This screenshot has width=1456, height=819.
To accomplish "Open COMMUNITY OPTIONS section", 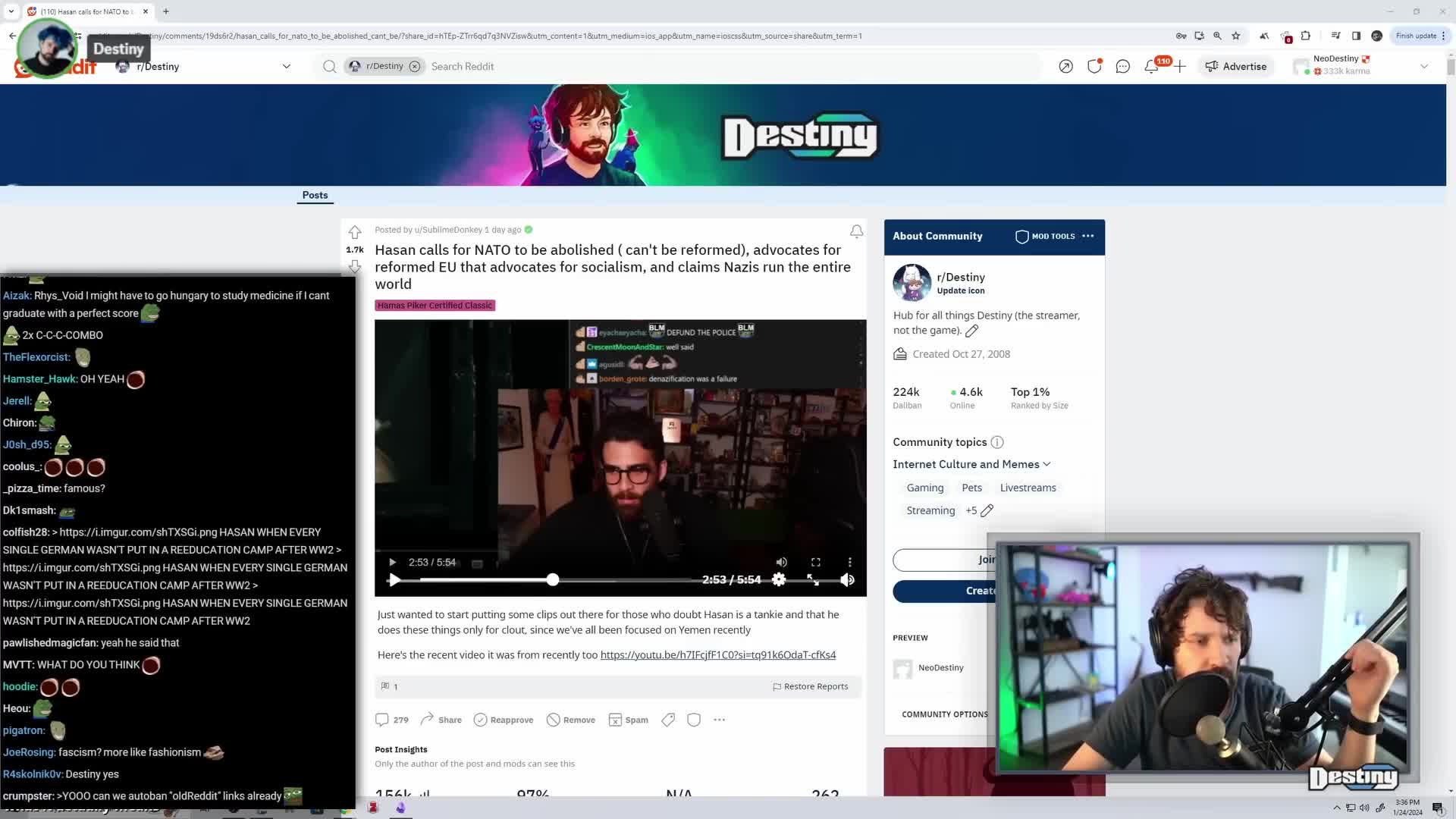I will point(944,714).
